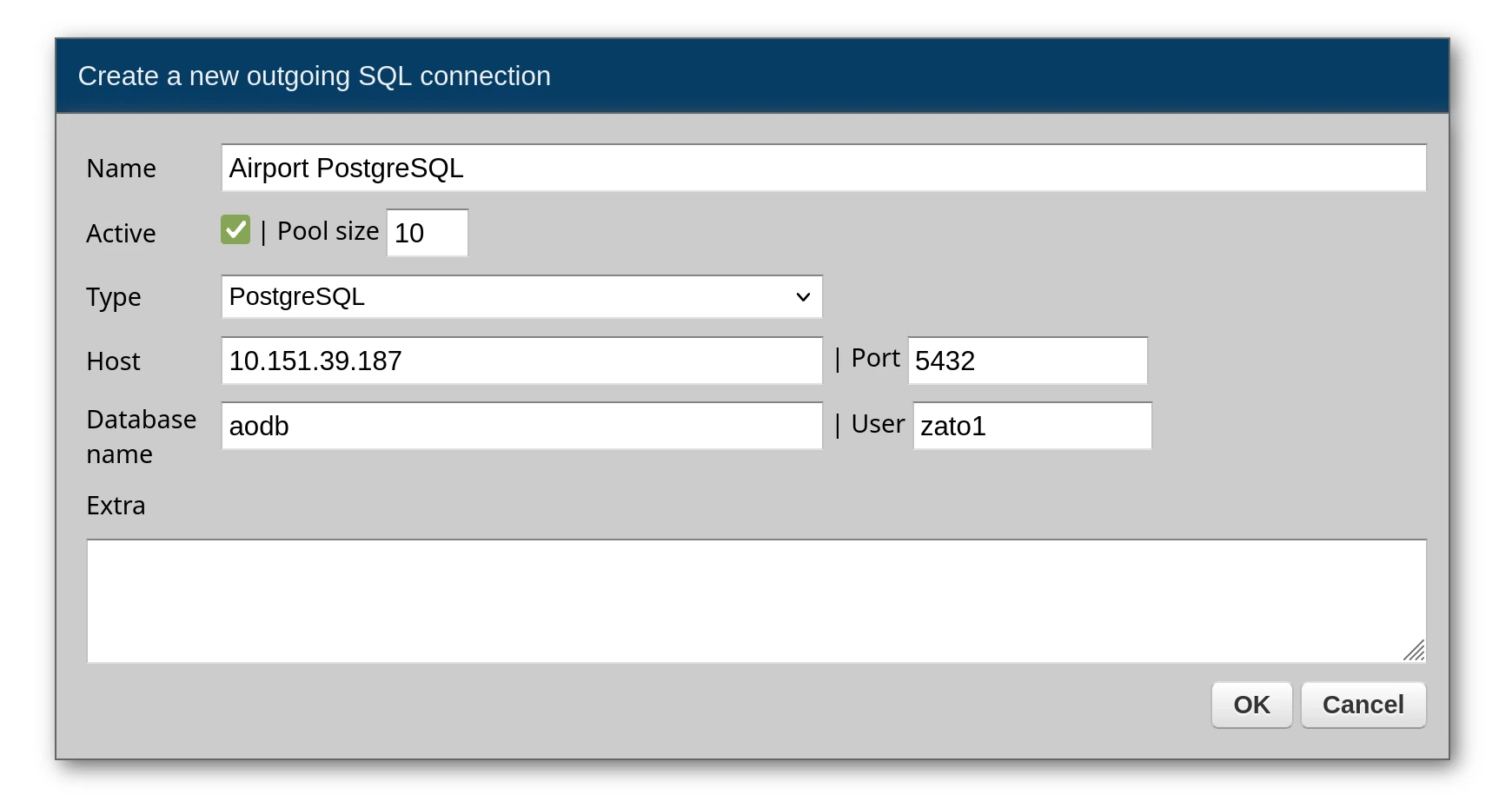The height and width of the screenshot is (808, 1512).
Task: Click the Port label
Action: (x=875, y=358)
